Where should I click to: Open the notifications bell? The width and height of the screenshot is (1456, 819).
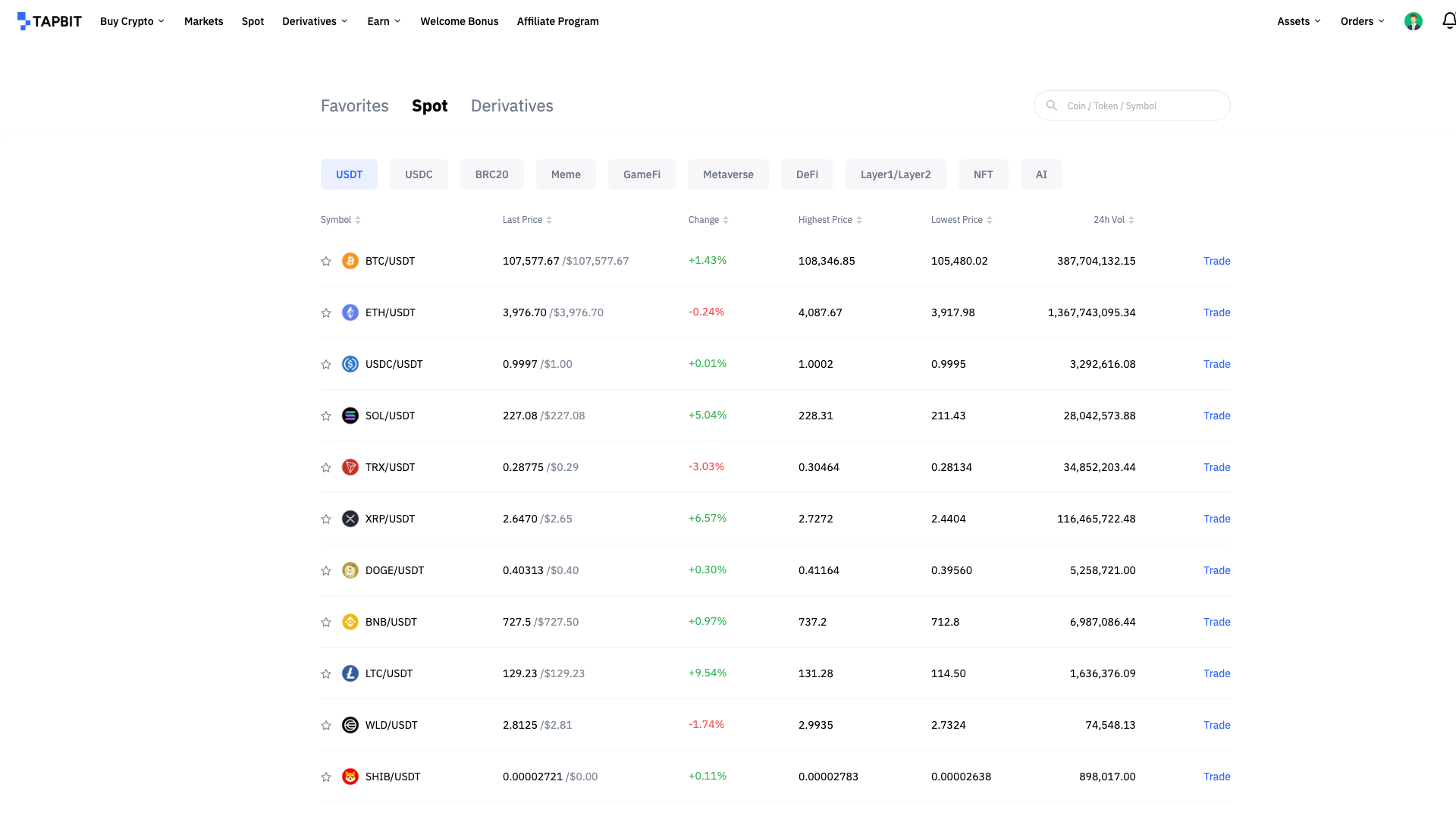[x=1448, y=21]
